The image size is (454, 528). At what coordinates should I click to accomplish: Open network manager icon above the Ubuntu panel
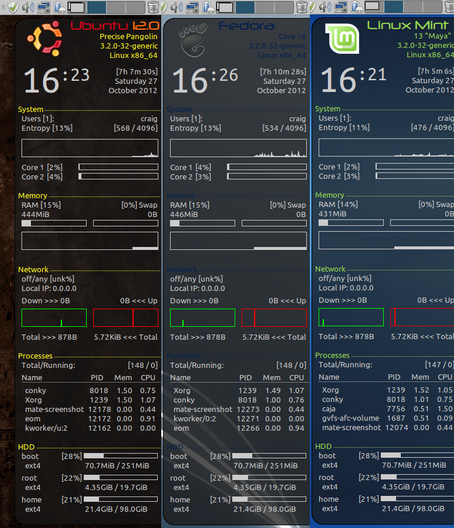click(x=43, y=7)
